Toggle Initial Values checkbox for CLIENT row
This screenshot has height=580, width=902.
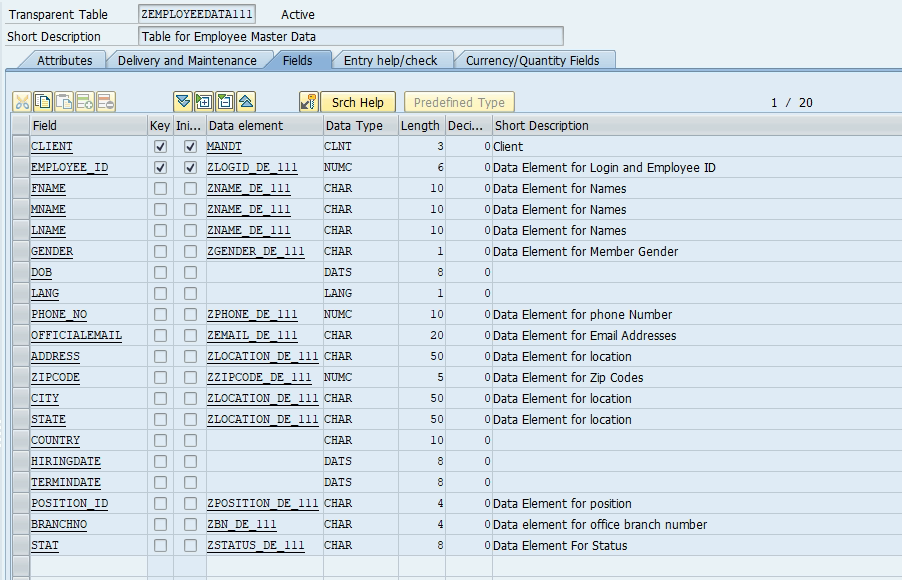click(x=190, y=147)
